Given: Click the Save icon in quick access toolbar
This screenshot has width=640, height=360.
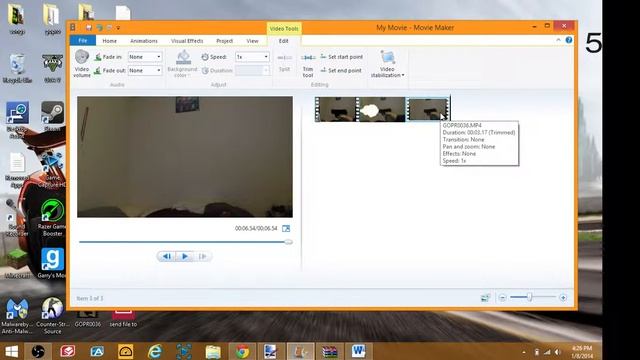Looking at the screenshot, I should 89,27.
